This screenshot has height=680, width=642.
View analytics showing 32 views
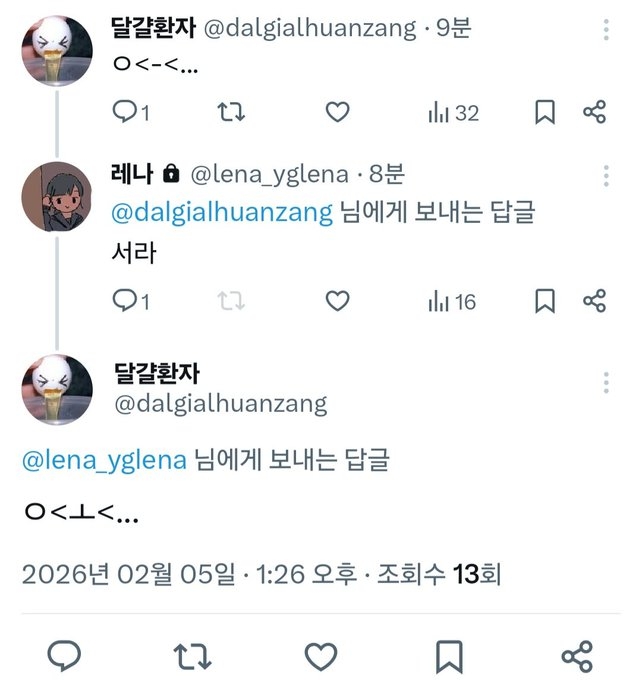pos(453,112)
